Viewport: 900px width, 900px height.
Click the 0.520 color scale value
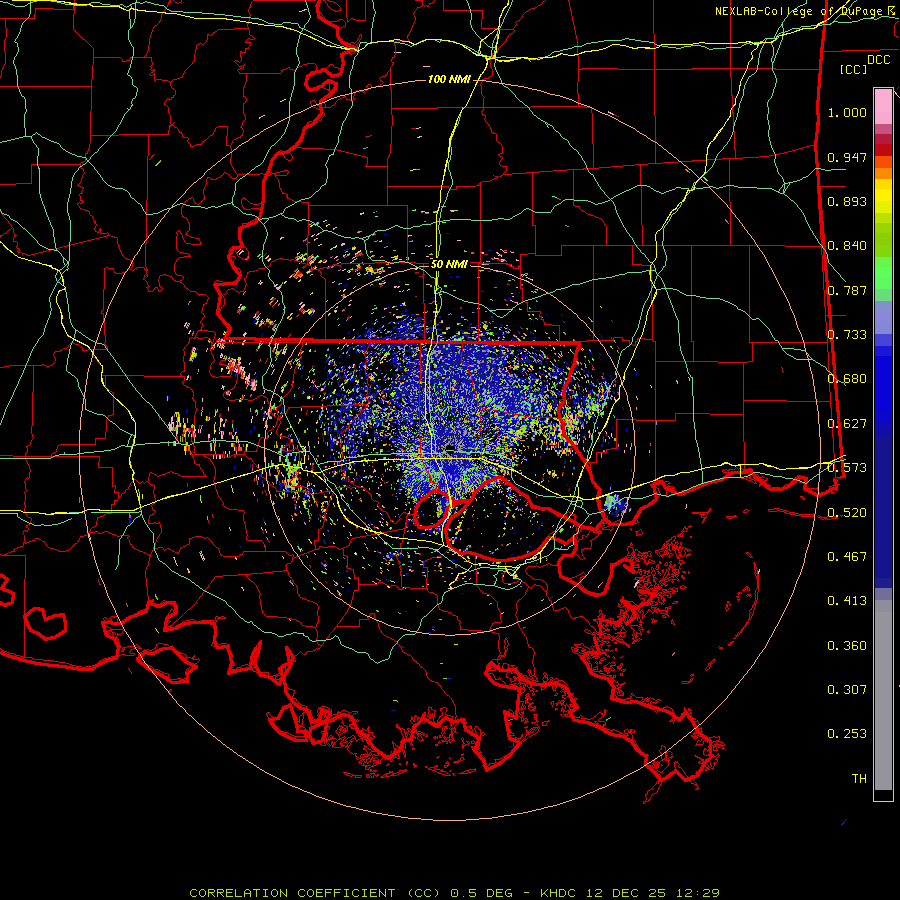(847, 513)
